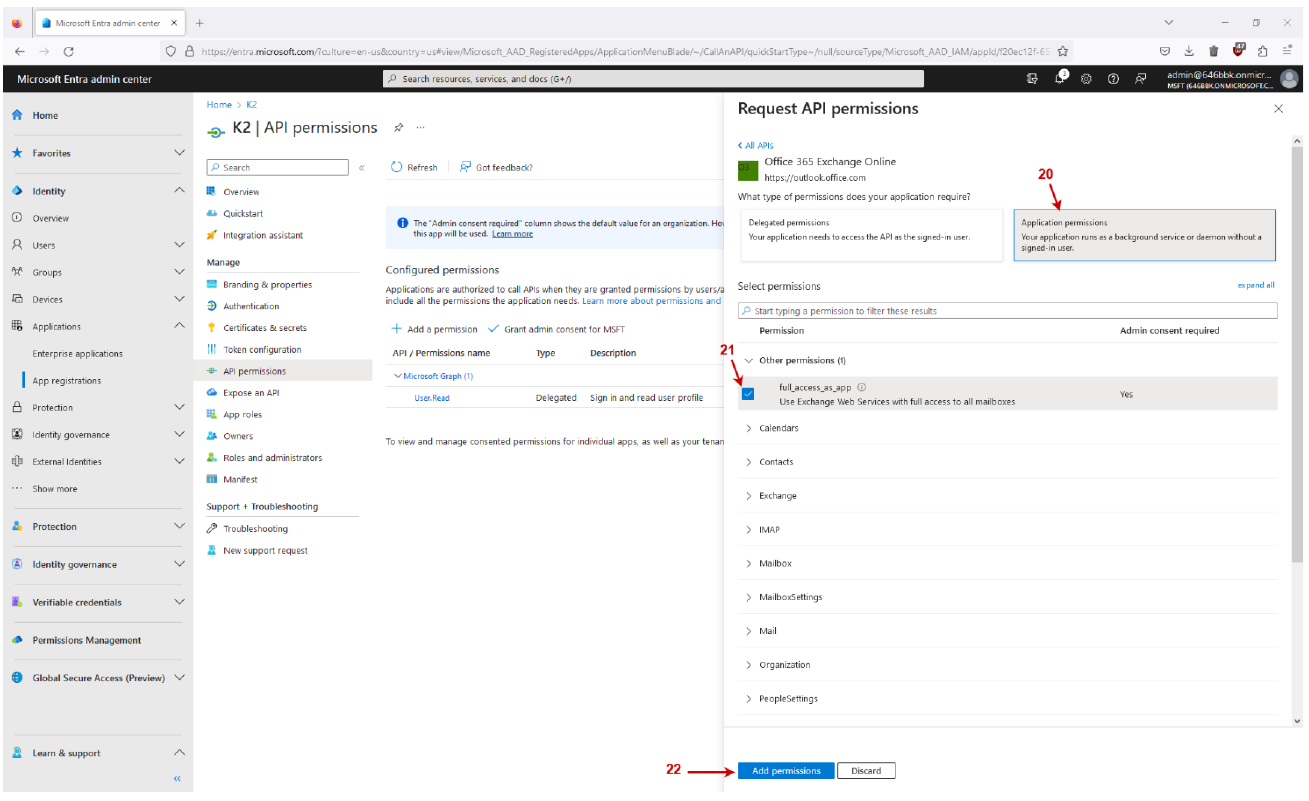Go back using the browser back arrow
Screen dimensions: 1309x801
click(x=19, y=51)
